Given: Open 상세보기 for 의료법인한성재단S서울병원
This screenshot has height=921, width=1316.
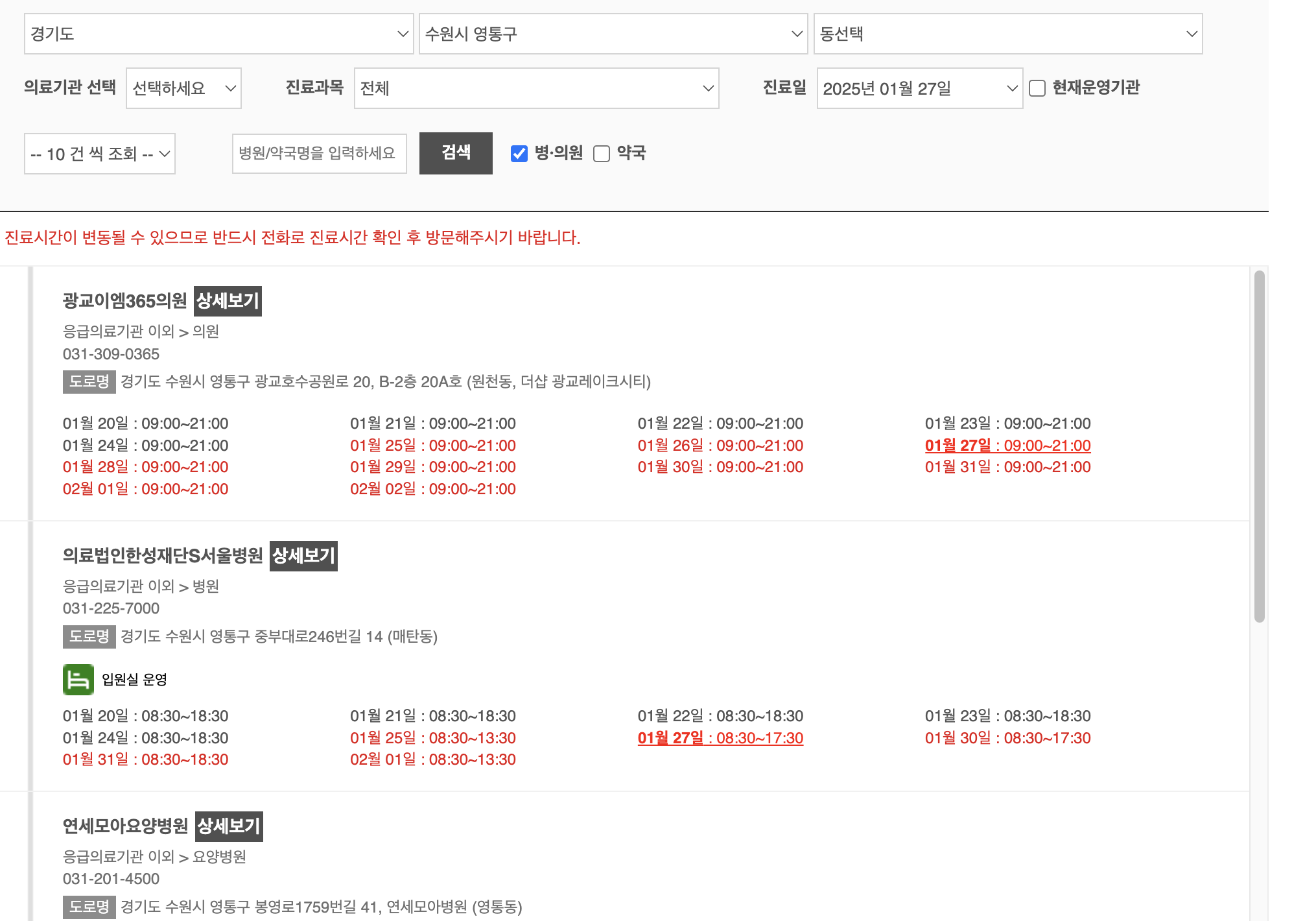Looking at the screenshot, I should point(303,556).
